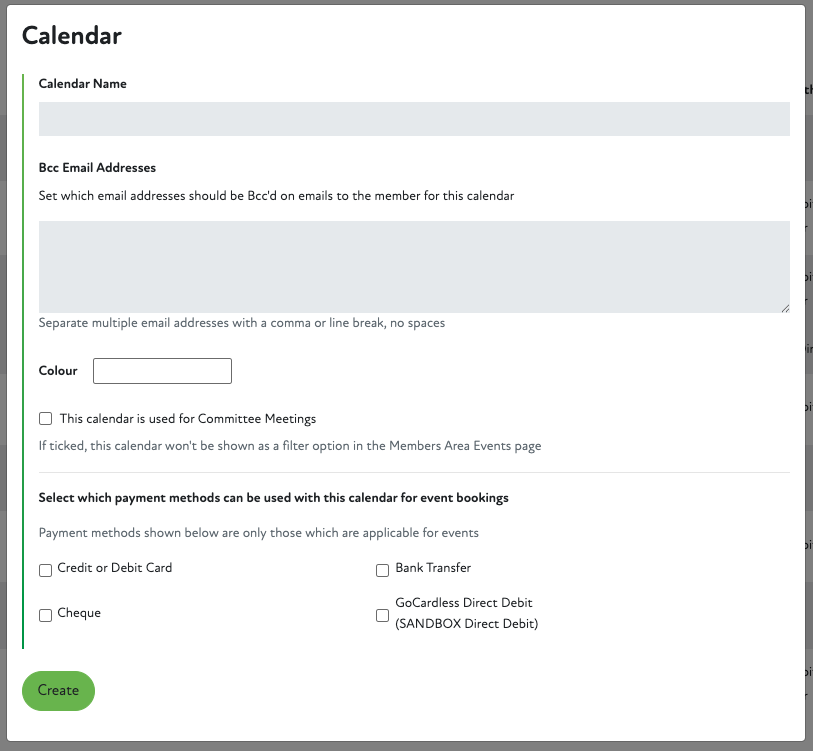Click the '(SANDBOX Direct Debit)' label text
Screen dimensions: 813x751
[467, 624]
